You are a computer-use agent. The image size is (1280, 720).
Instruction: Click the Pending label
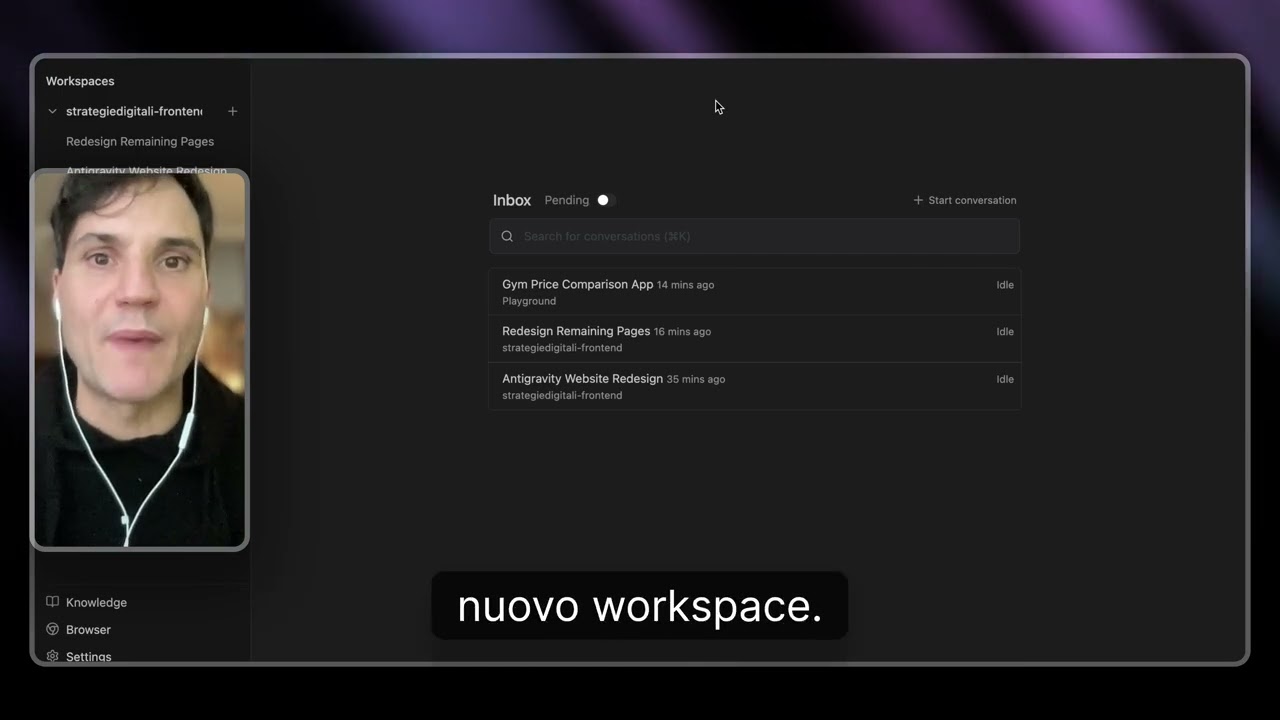pyautogui.click(x=567, y=200)
